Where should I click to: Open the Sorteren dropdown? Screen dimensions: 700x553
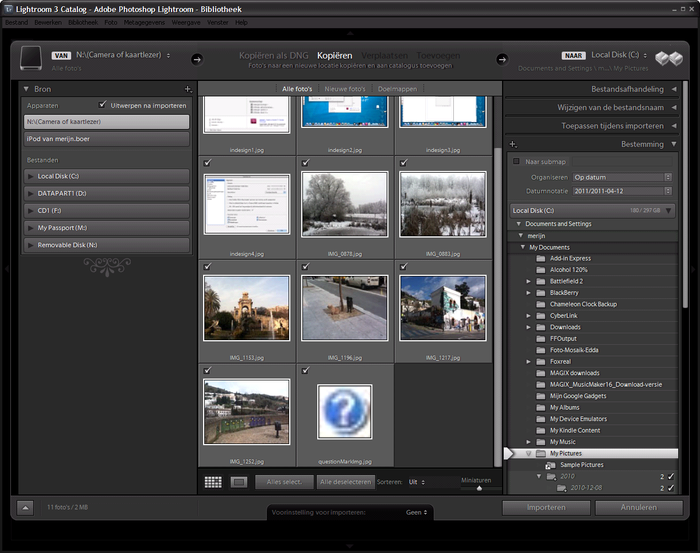(417, 482)
